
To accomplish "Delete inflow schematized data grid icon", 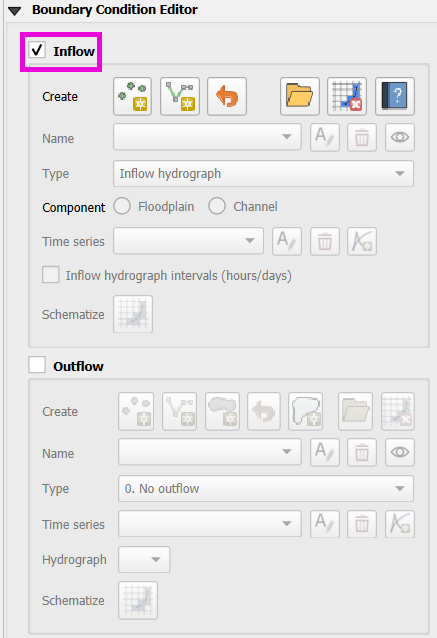I will (x=347, y=96).
